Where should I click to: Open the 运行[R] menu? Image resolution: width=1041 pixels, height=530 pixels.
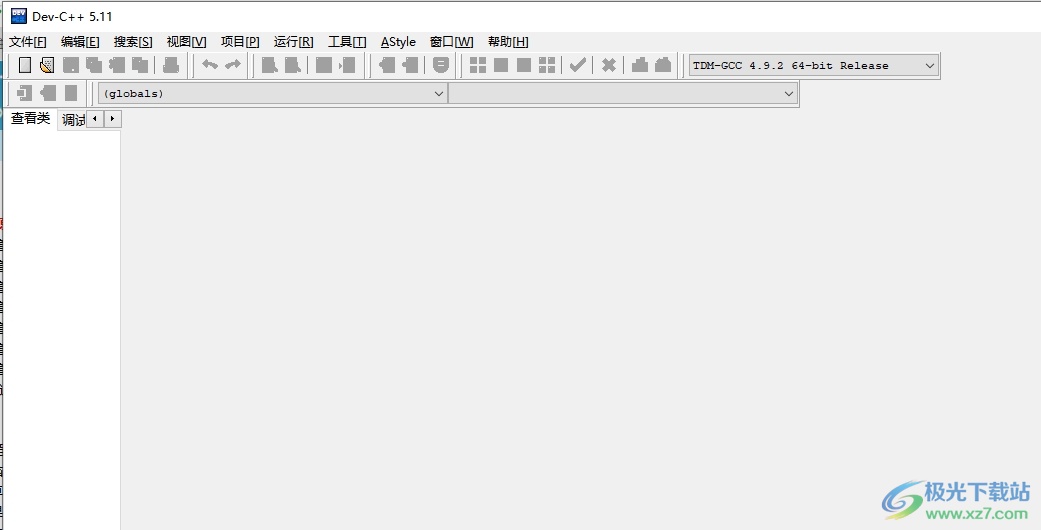[293, 42]
